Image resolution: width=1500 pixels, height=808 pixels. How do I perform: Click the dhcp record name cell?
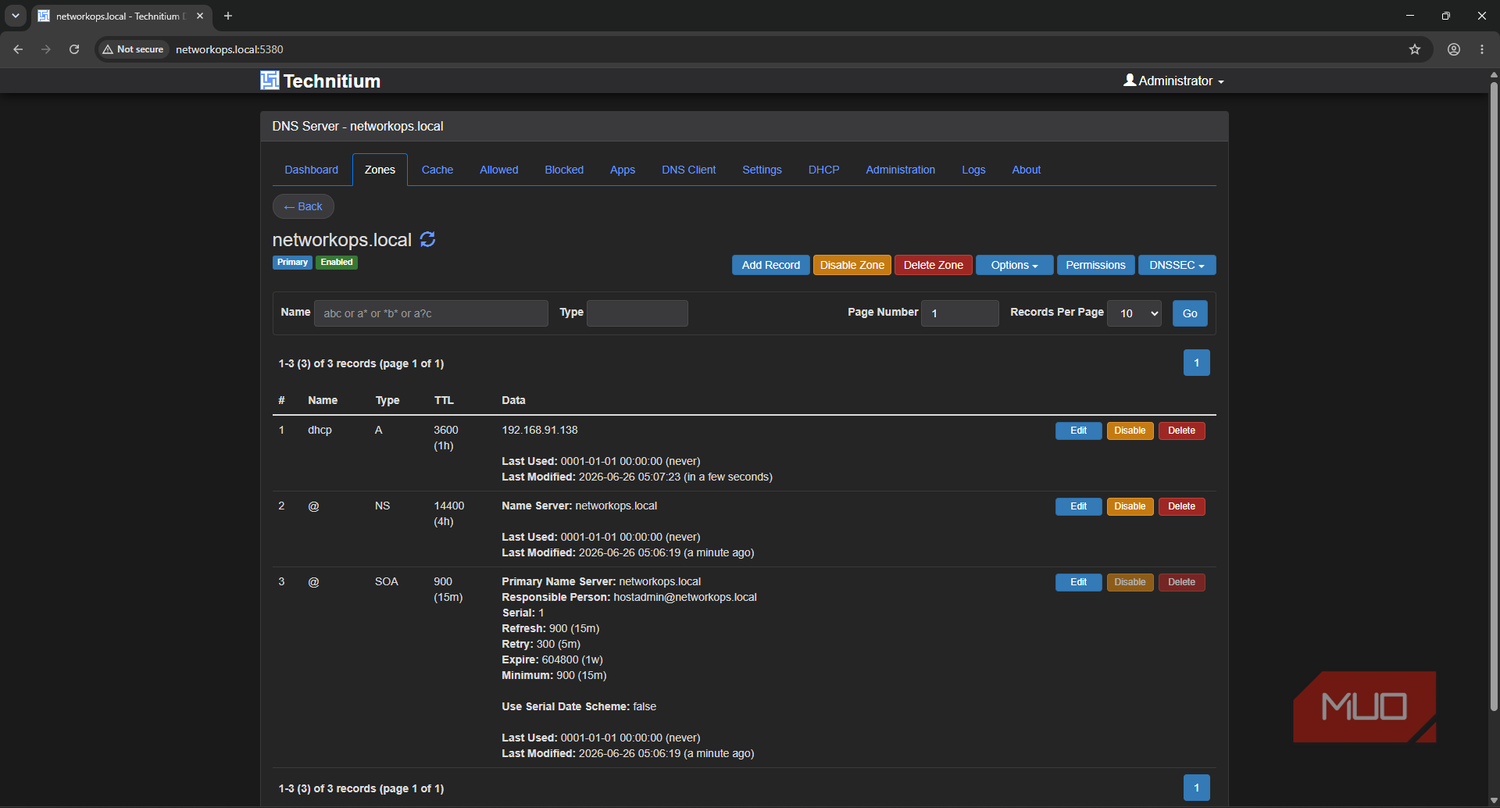pos(320,430)
